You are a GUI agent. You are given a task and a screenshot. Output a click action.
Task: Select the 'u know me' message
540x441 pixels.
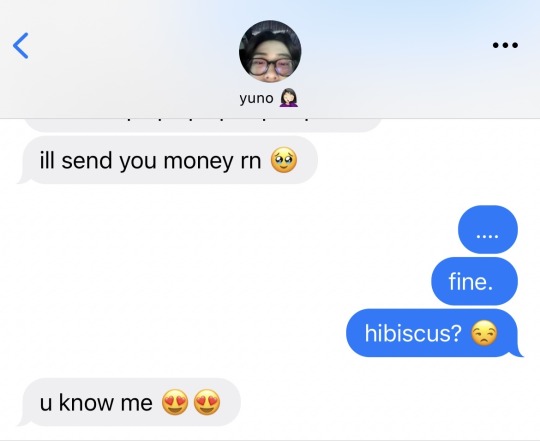click(x=129, y=402)
